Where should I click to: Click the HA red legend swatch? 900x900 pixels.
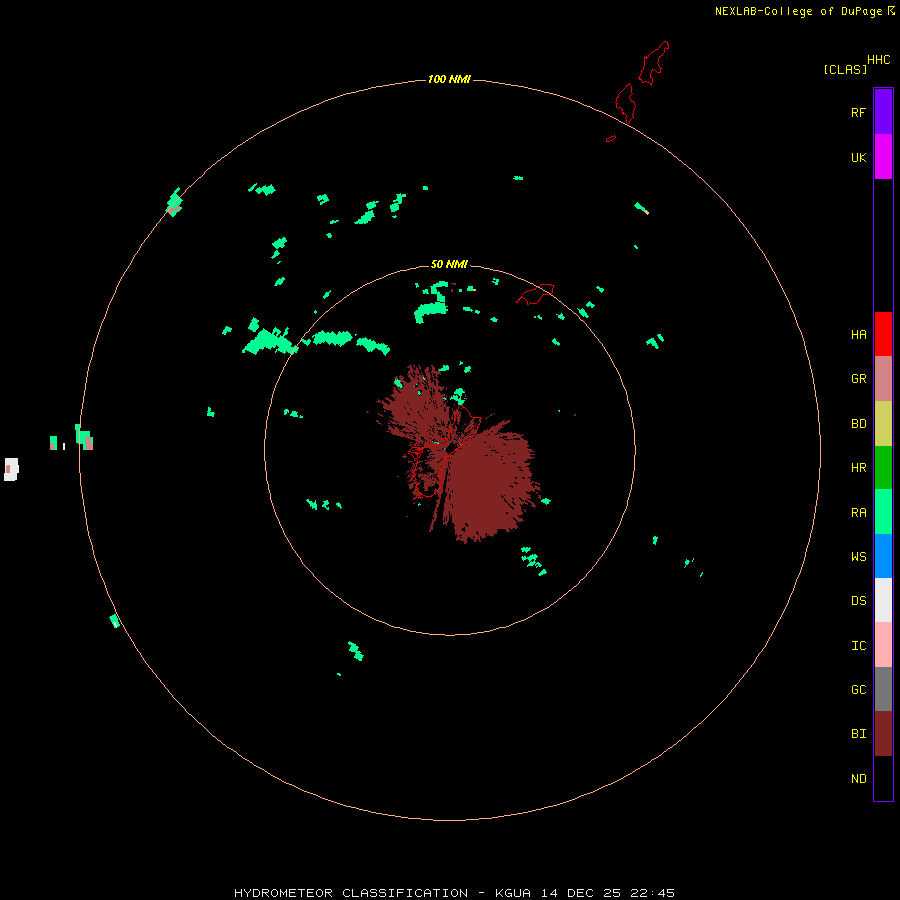[x=883, y=334]
